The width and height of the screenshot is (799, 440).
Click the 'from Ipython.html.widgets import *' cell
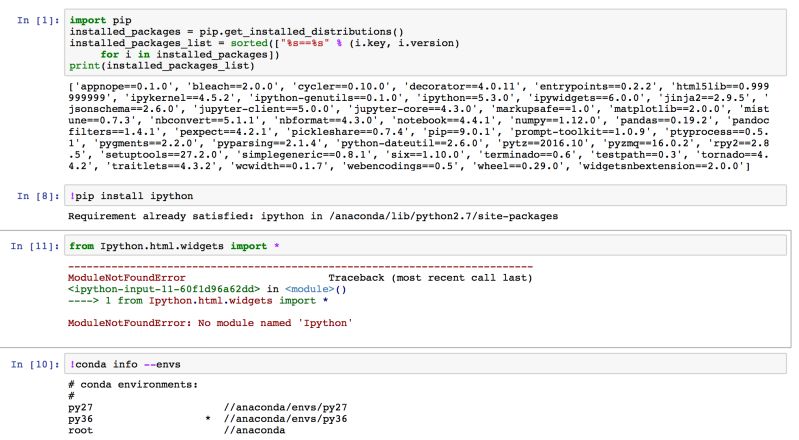[425, 246]
